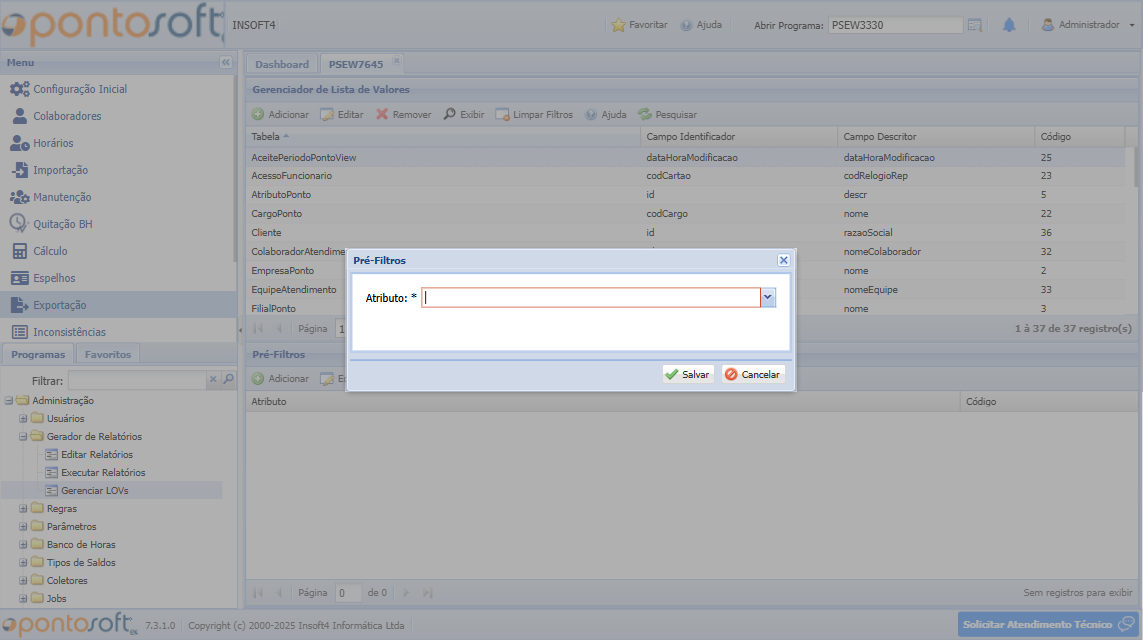This screenshot has height=640, width=1143.
Task: Click the Atributo text input field
Action: (590, 297)
